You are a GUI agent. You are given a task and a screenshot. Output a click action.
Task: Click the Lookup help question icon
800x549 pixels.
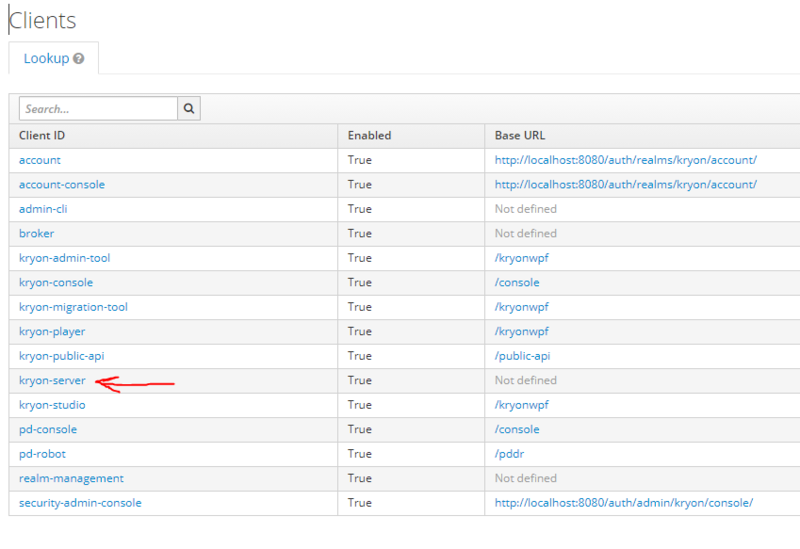click(79, 59)
